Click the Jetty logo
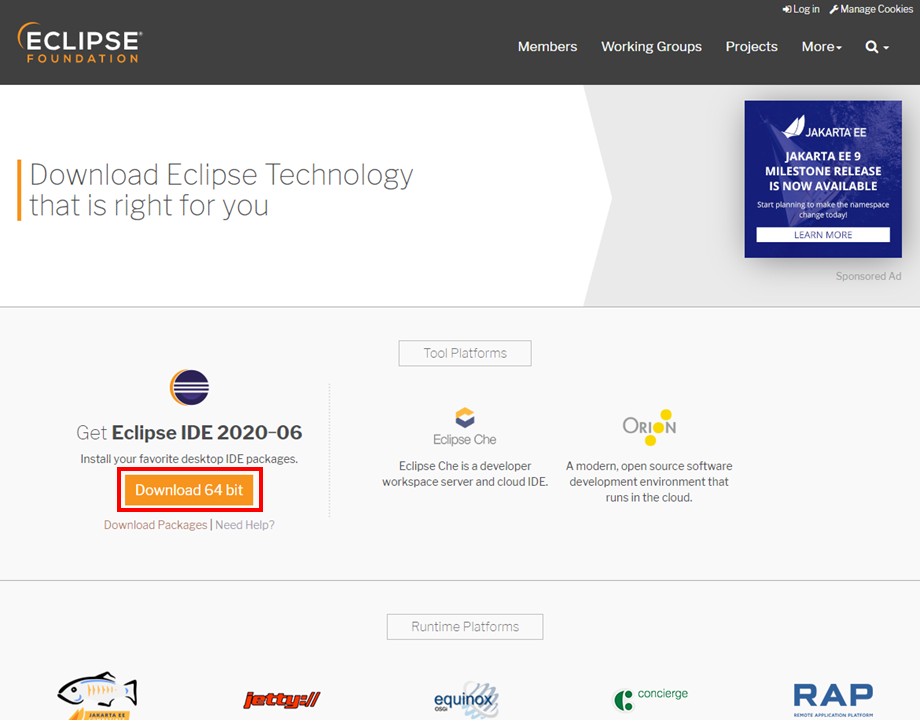The image size is (920, 720). [282, 699]
